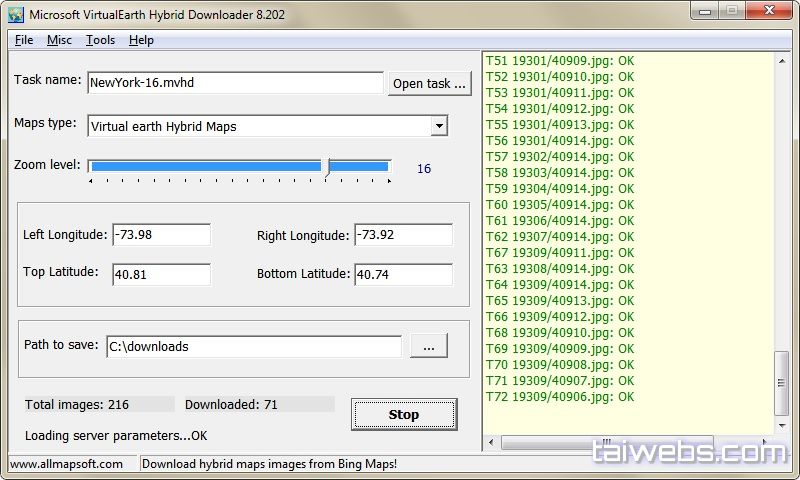Click www.allmapsoft.com in status bar

point(68,464)
